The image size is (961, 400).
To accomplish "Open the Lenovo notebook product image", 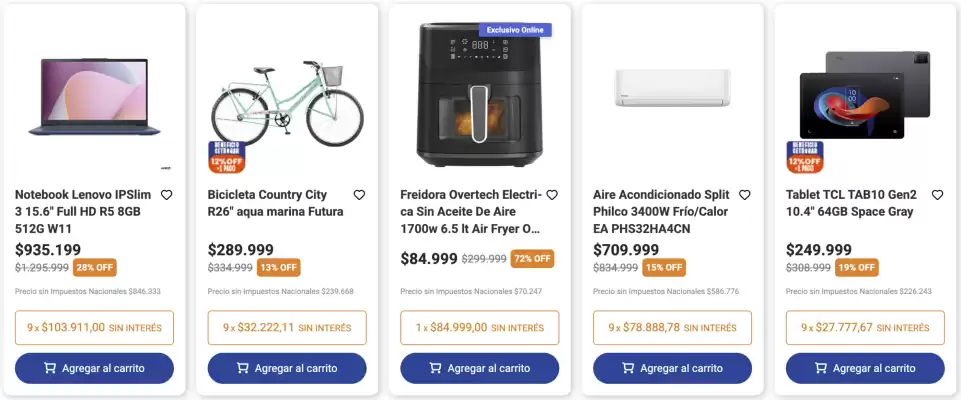I will pyautogui.click(x=95, y=95).
